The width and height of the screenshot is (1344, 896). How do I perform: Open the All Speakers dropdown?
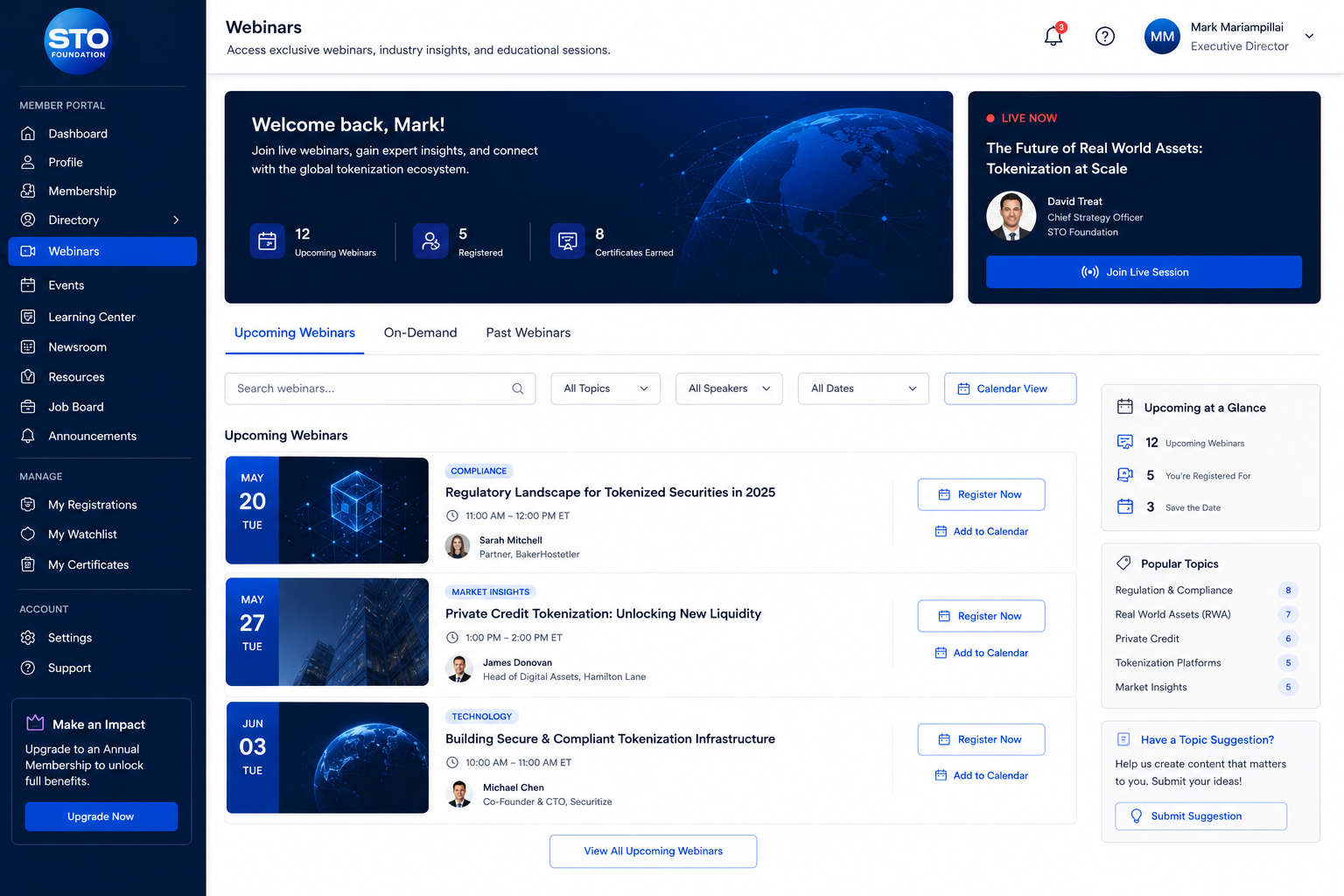[x=729, y=388]
